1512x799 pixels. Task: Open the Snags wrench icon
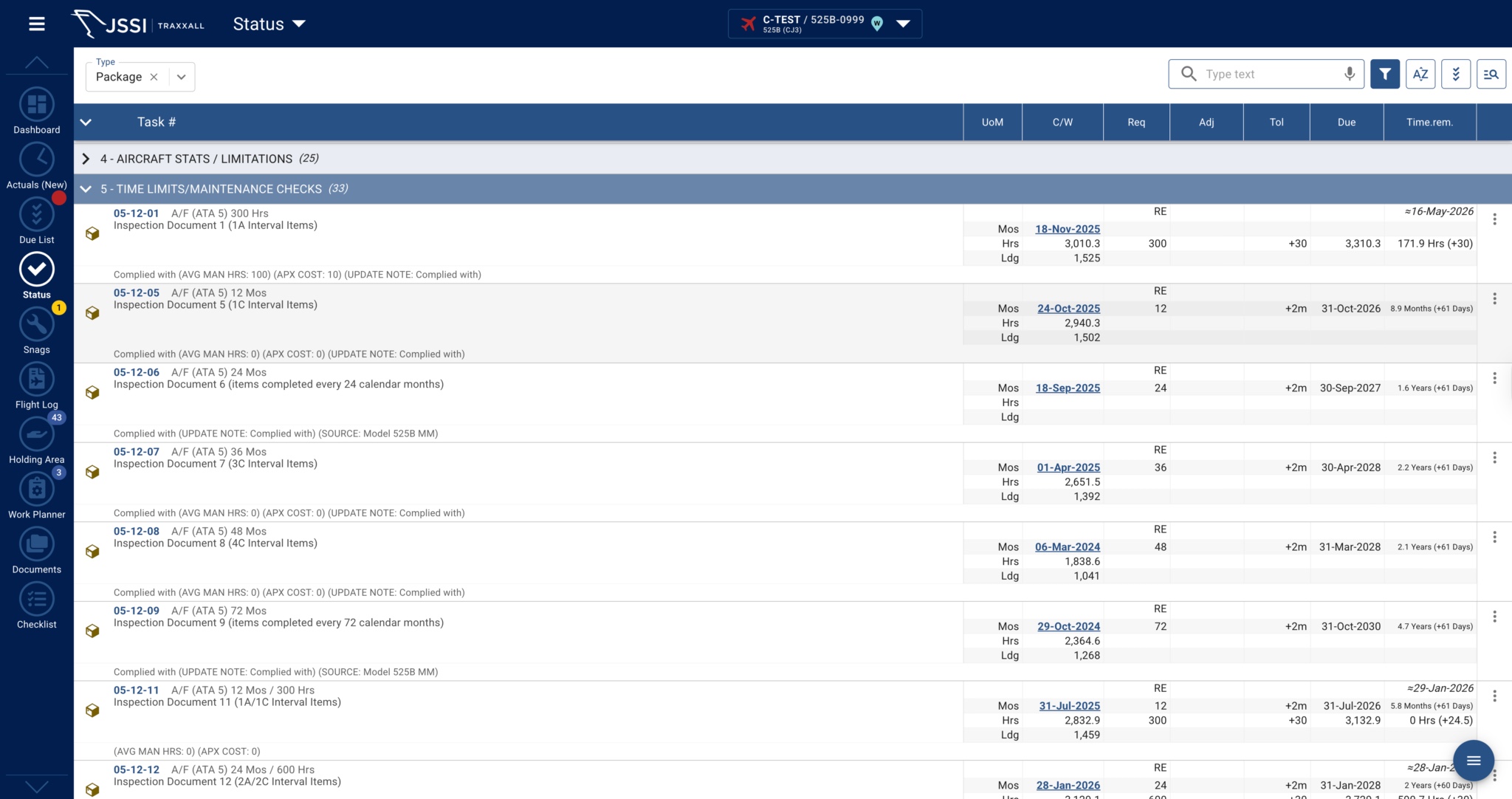click(x=36, y=325)
